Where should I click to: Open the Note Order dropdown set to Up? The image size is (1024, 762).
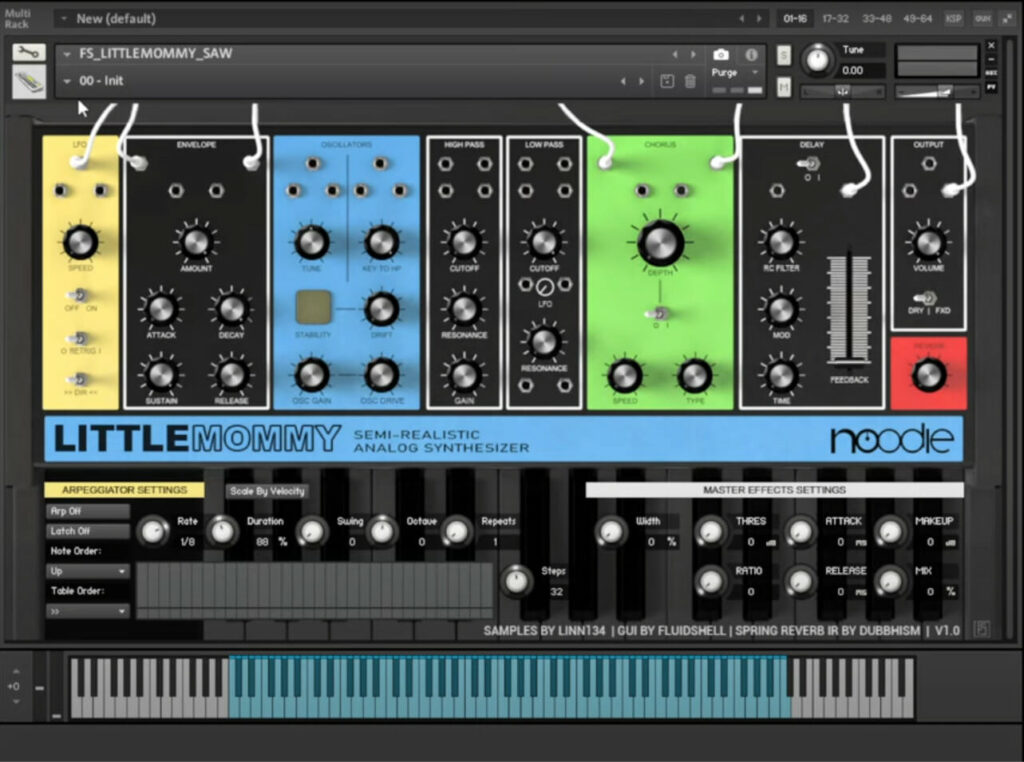click(x=87, y=571)
